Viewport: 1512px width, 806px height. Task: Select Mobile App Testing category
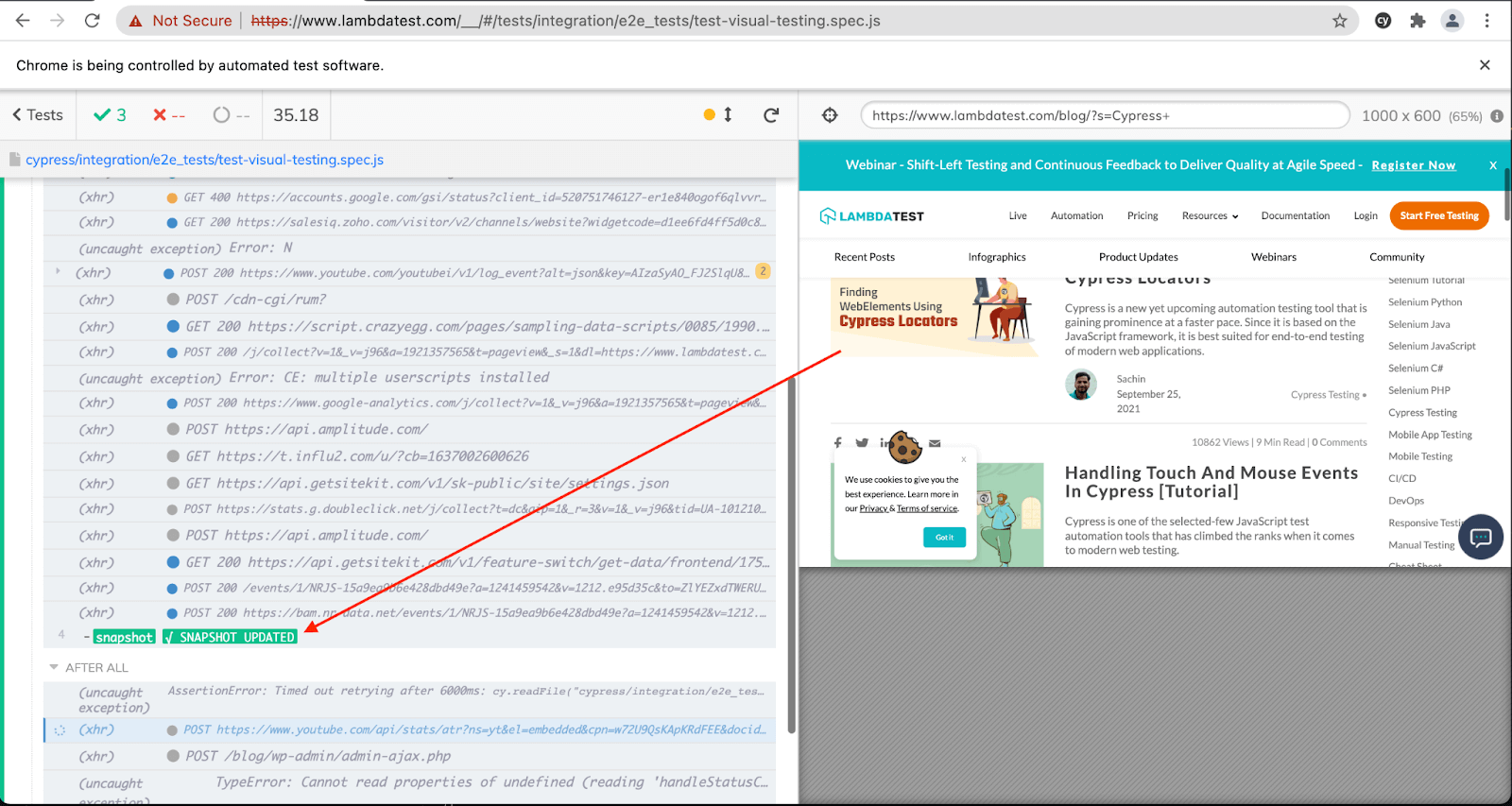point(1430,435)
